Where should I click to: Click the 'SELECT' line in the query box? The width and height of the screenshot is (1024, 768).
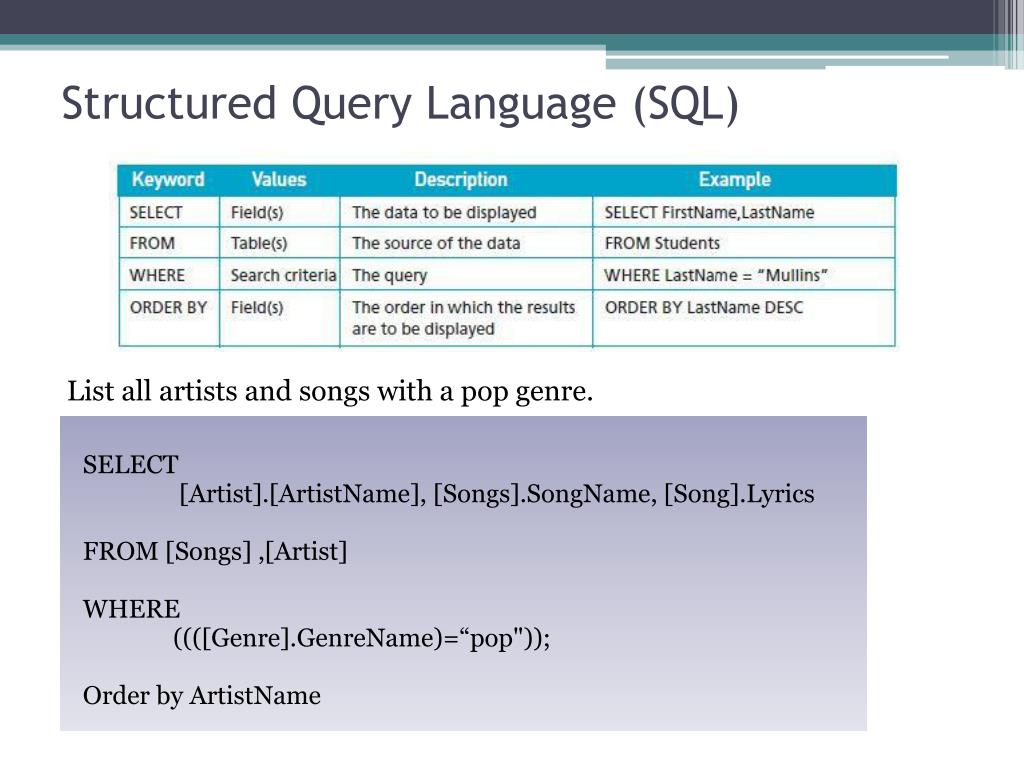tap(131, 465)
